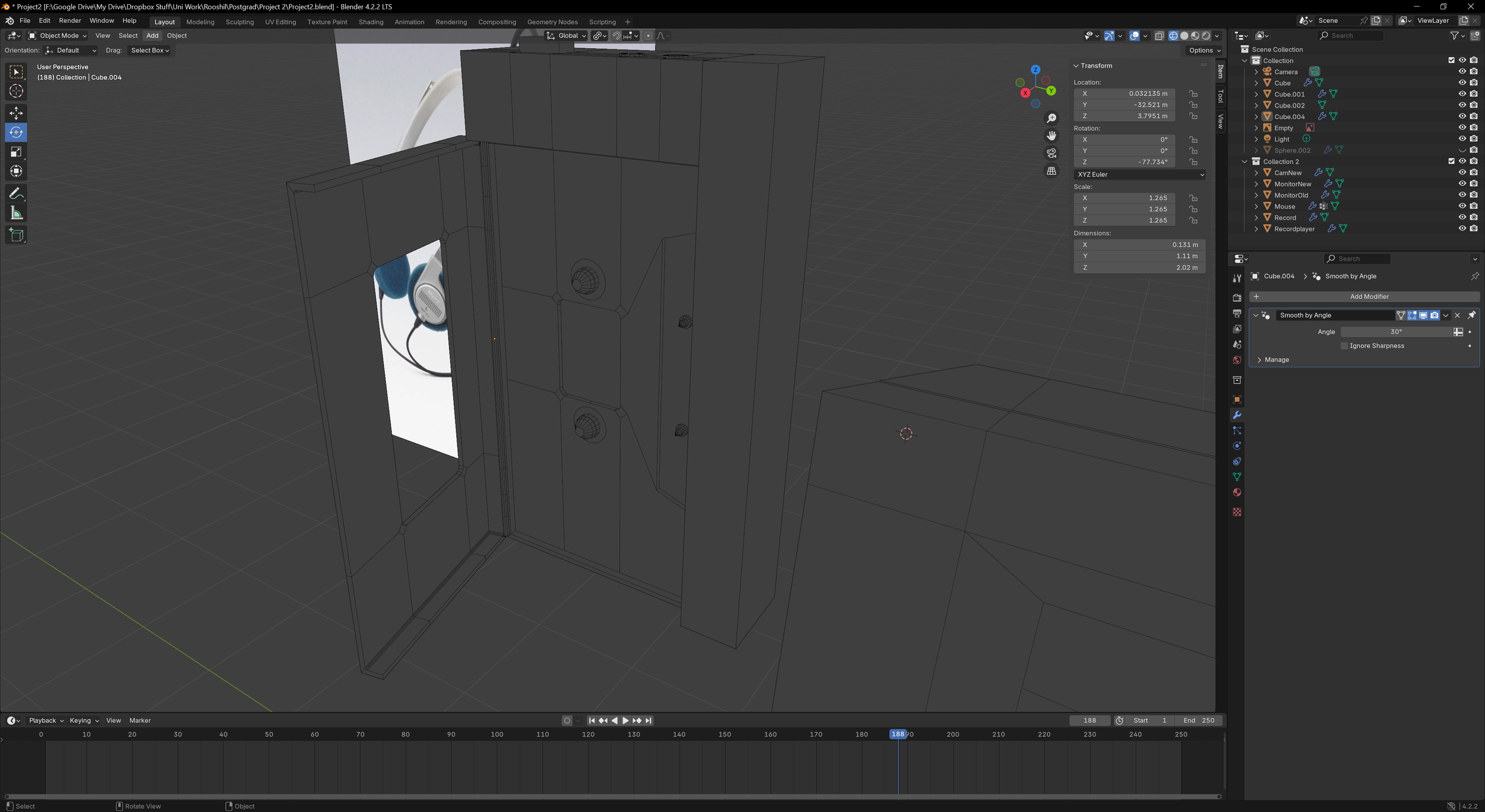
Task: Activate the Measure tool
Action: [x=16, y=213]
